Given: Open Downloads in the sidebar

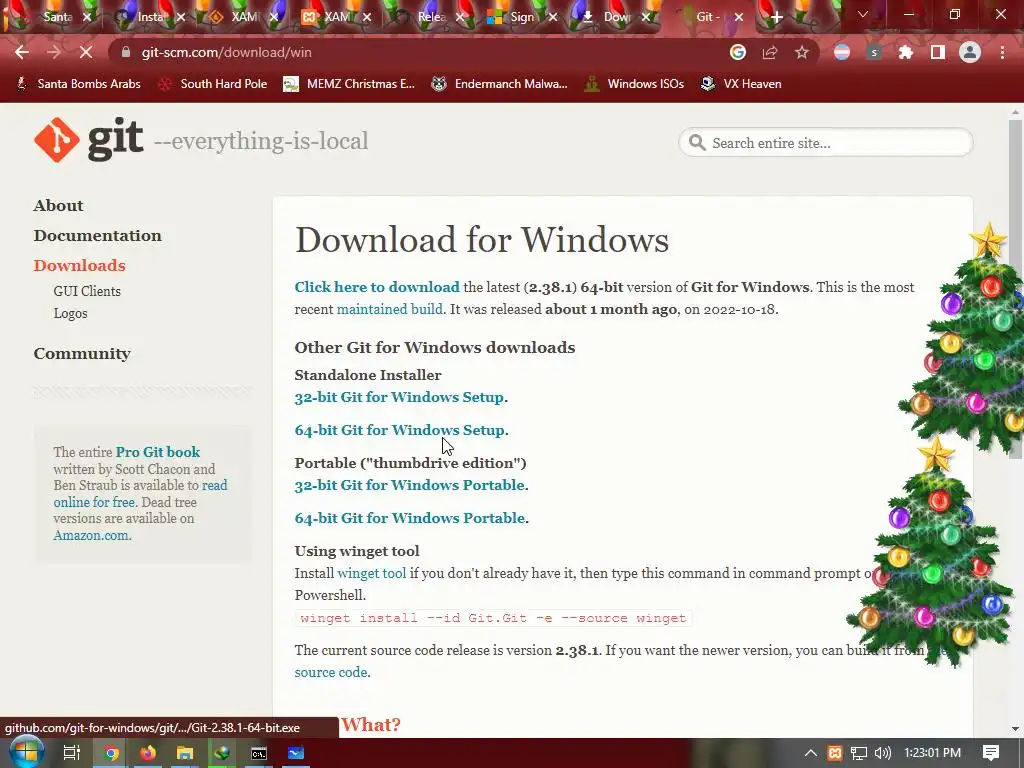Looking at the screenshot, I should pos(79,266).
